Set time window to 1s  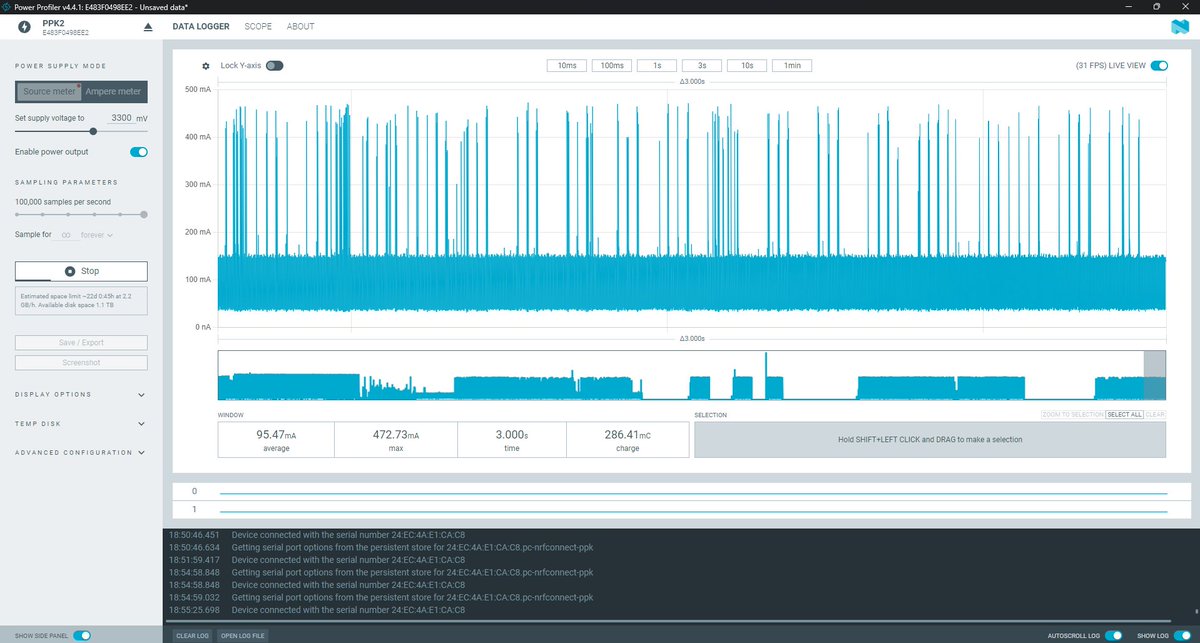pos(657,66)
